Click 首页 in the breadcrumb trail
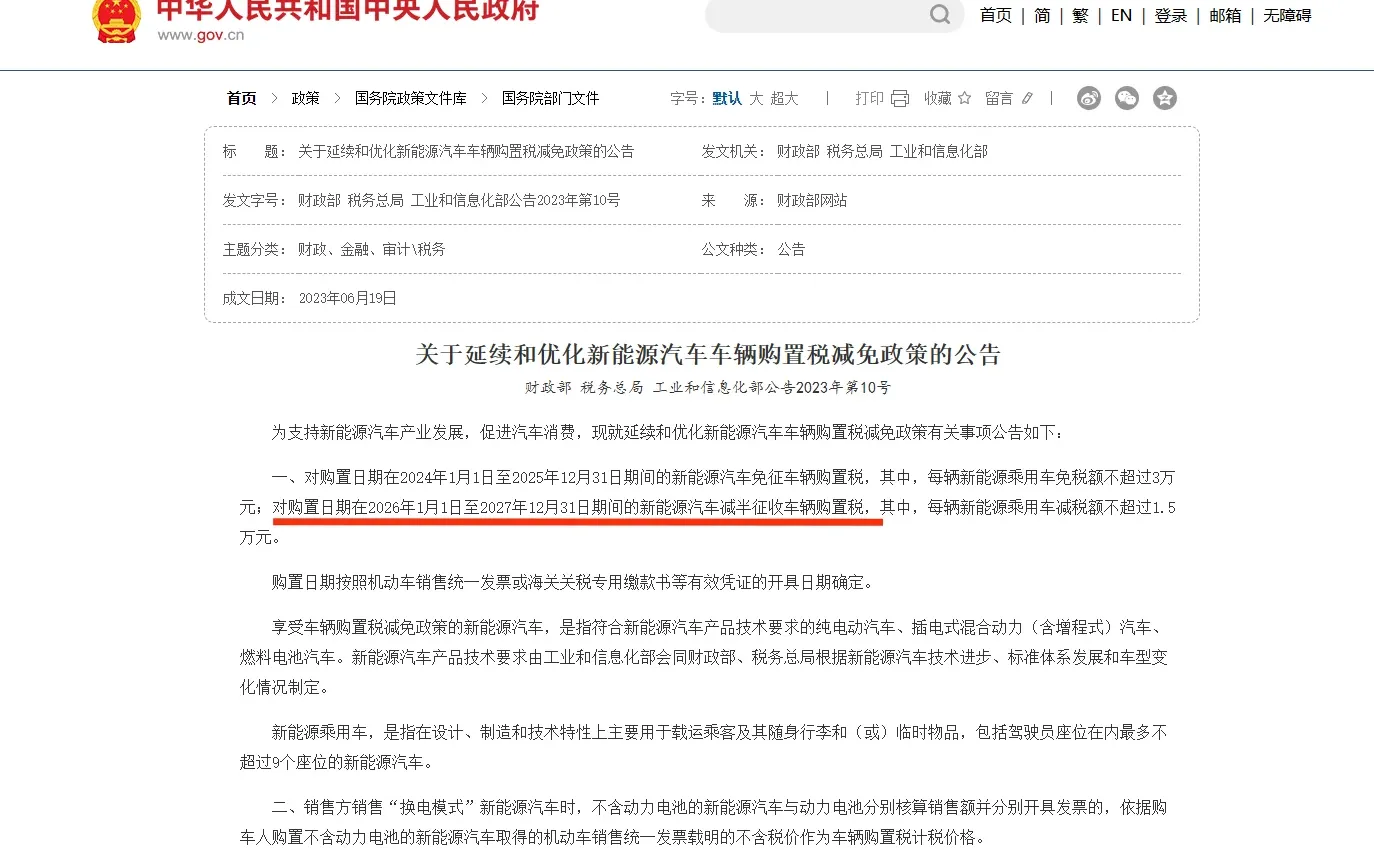The height and width of the screenshot is (851, 1374). [240, 98]
